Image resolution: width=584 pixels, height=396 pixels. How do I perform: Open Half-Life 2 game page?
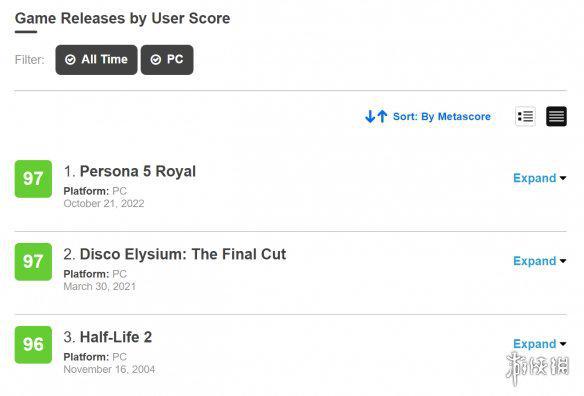[116, 337]
